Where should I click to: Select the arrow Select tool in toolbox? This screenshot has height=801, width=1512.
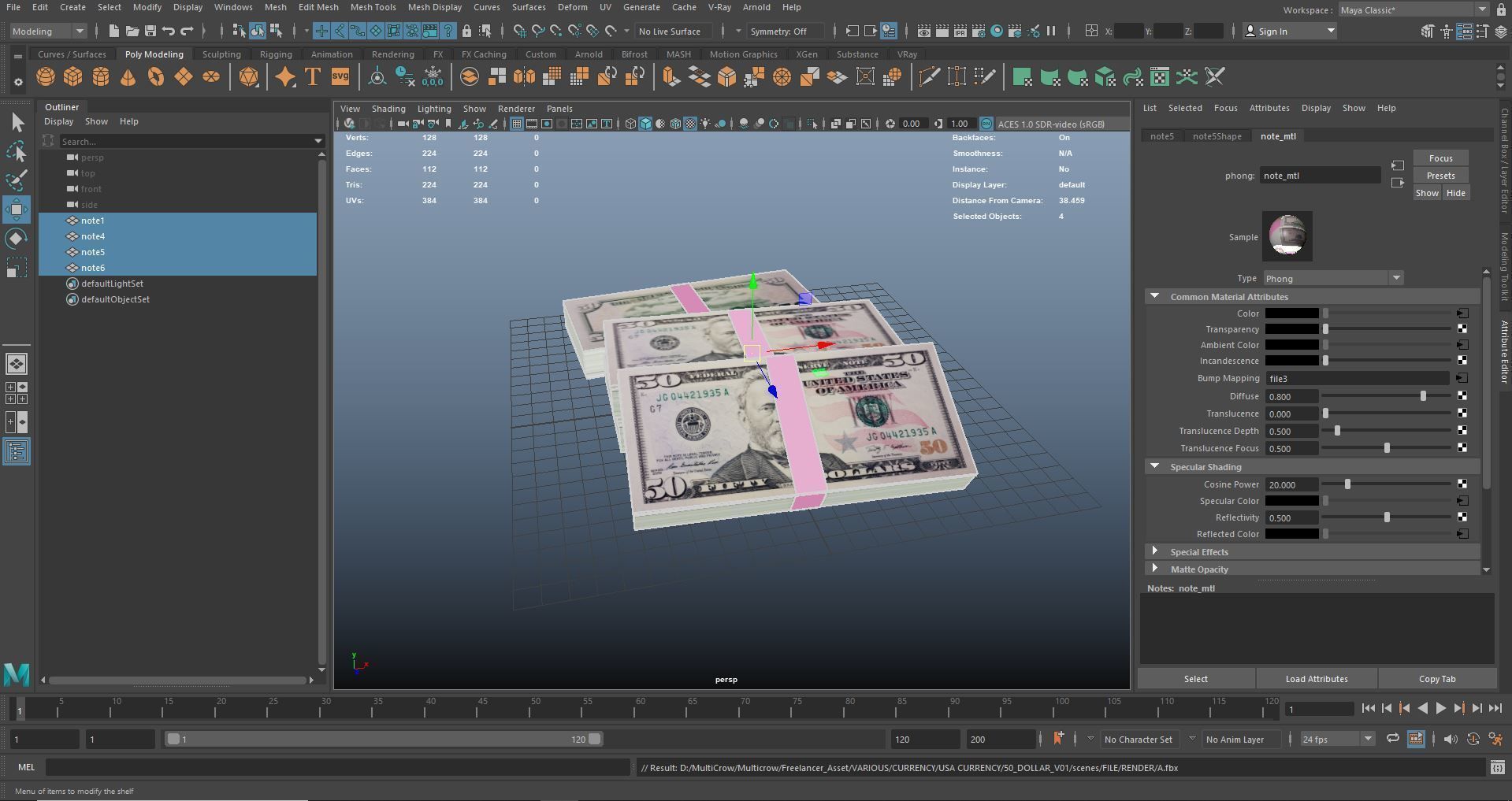pos(17,122)
